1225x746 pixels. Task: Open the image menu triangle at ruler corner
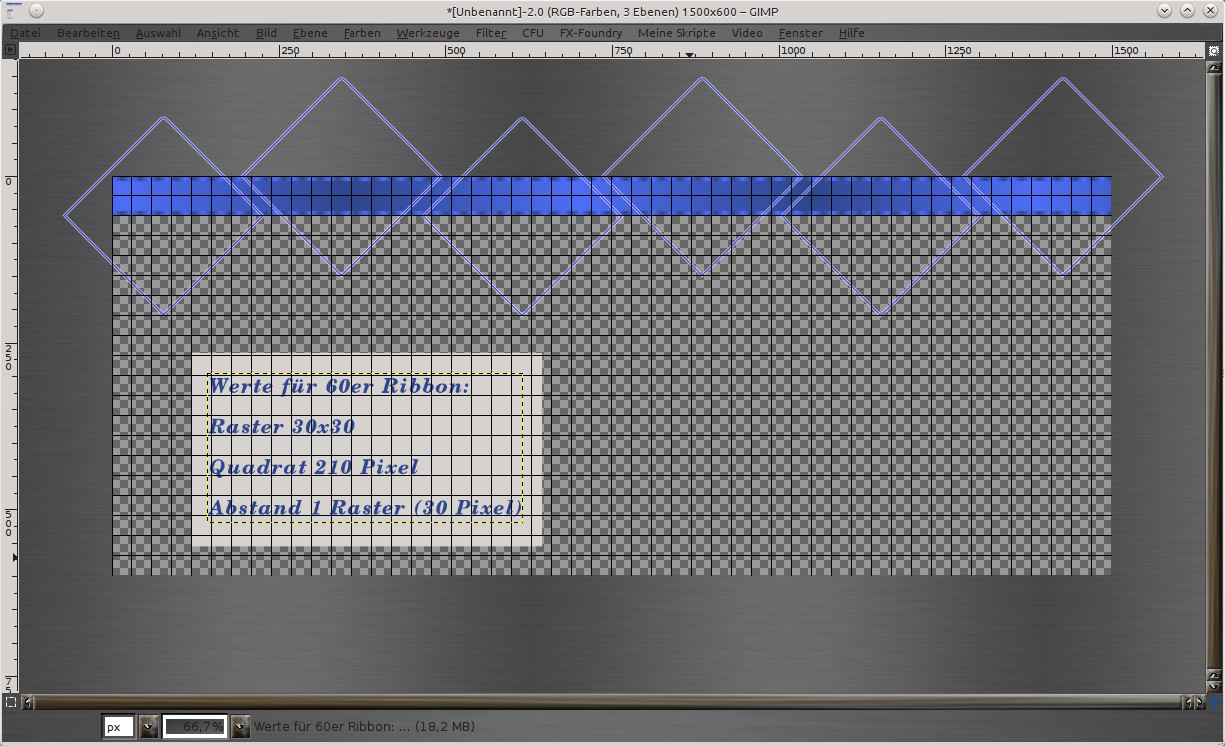(10, 49)
